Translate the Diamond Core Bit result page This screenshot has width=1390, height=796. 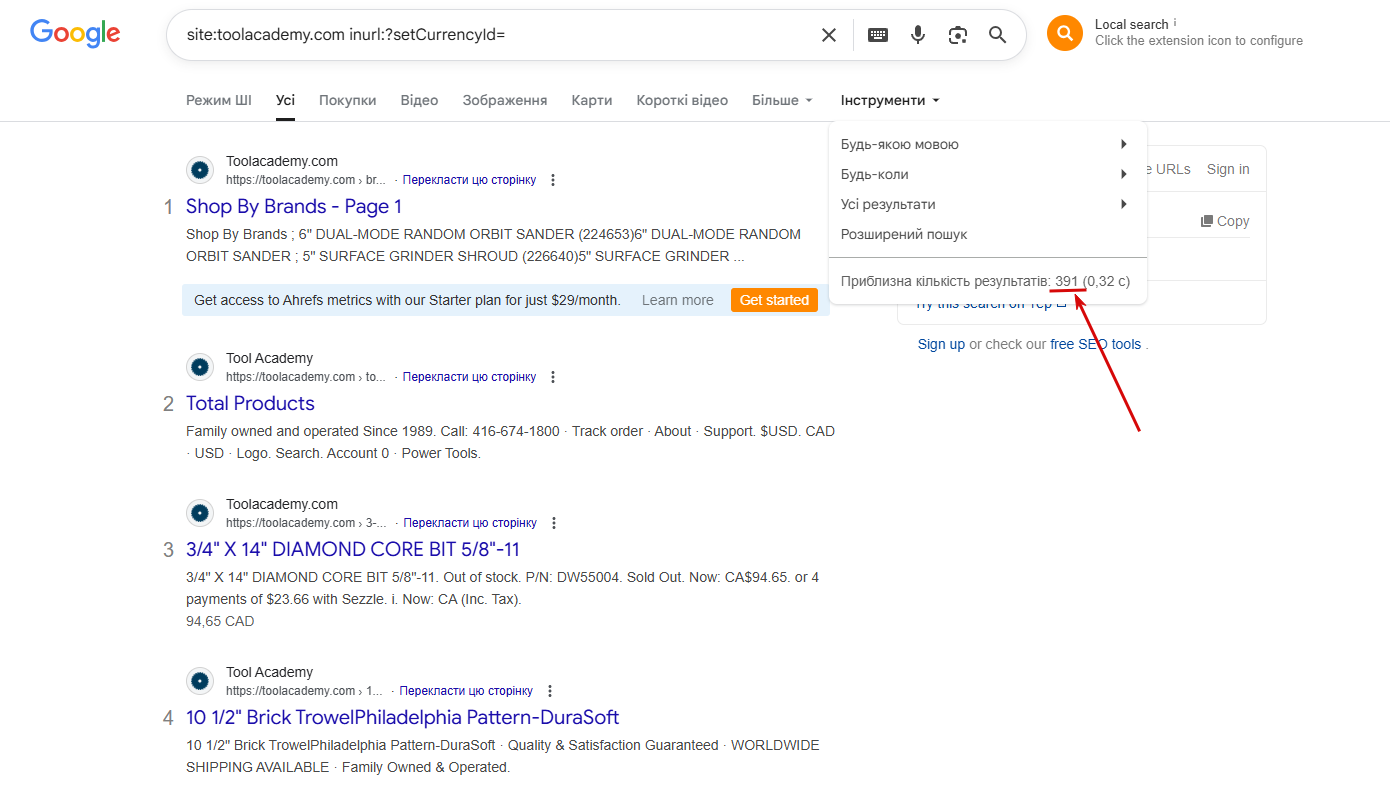point(470,523)
